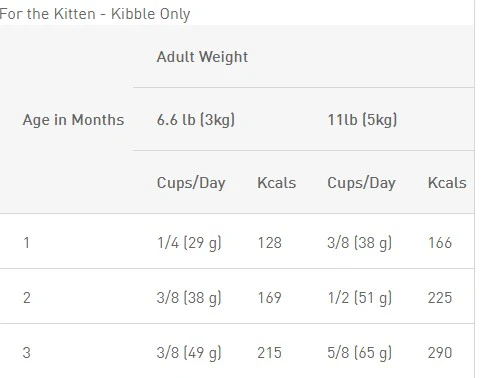Click the '5/8 (65 g)' cell
481x378 pixels.
coord(359,353)
